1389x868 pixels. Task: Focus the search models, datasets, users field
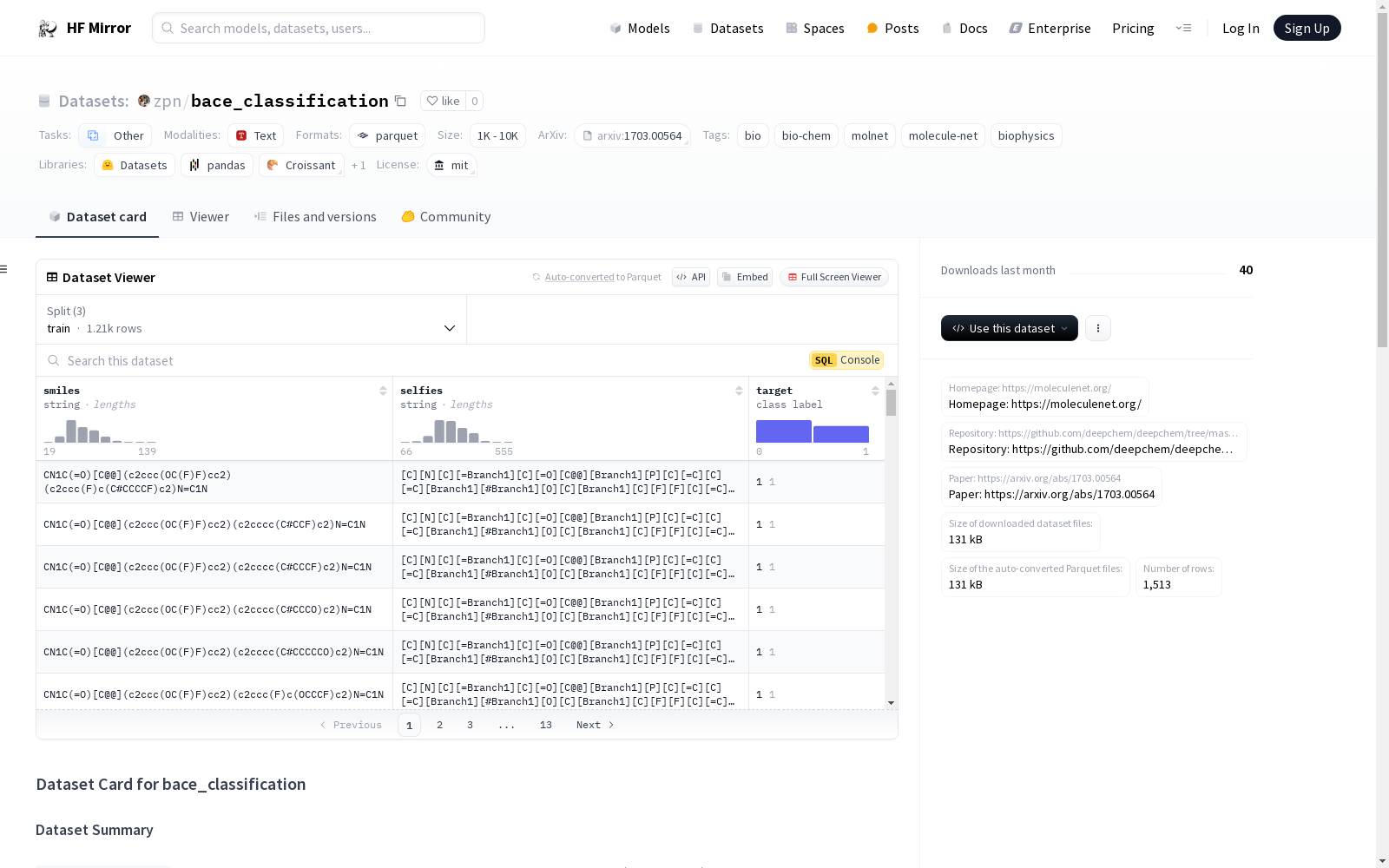tap(319, 28)
